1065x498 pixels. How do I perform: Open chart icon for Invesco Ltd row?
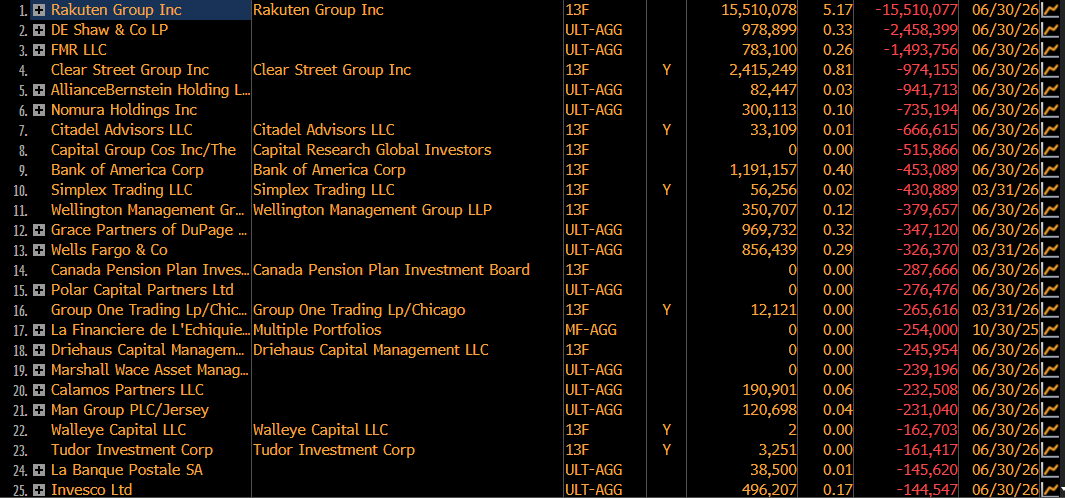(x=1050, y=490)
